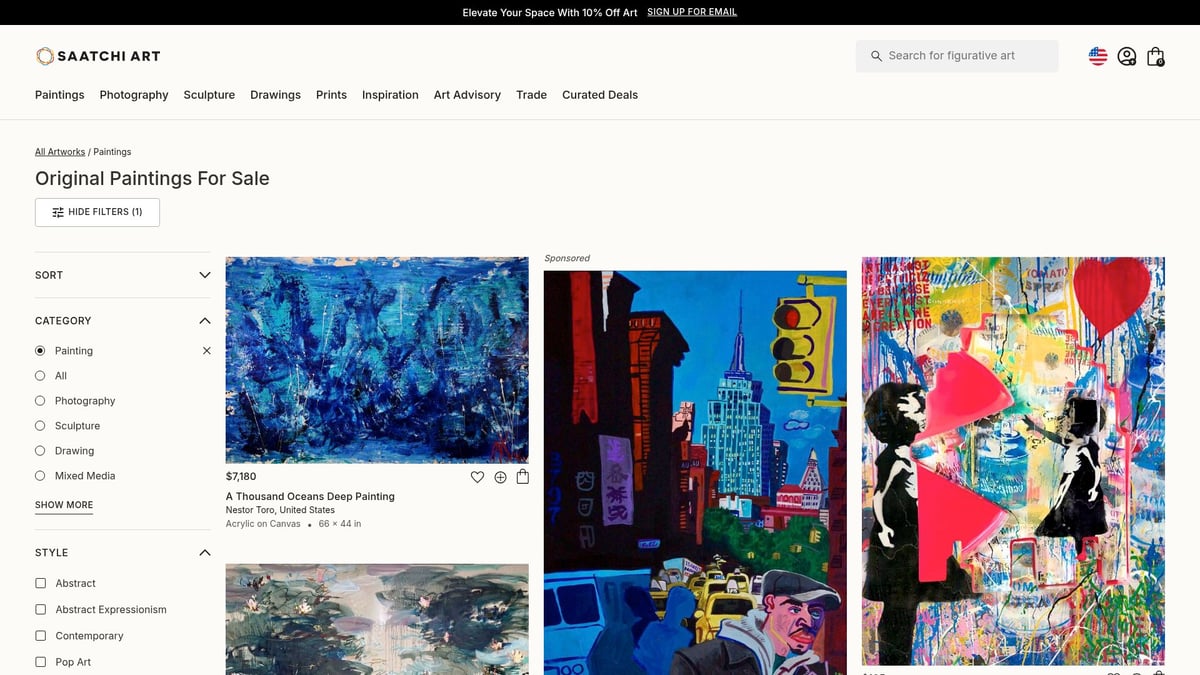Open the Prints menu
Screen dimensions: 1200x675
pos(331,95)
